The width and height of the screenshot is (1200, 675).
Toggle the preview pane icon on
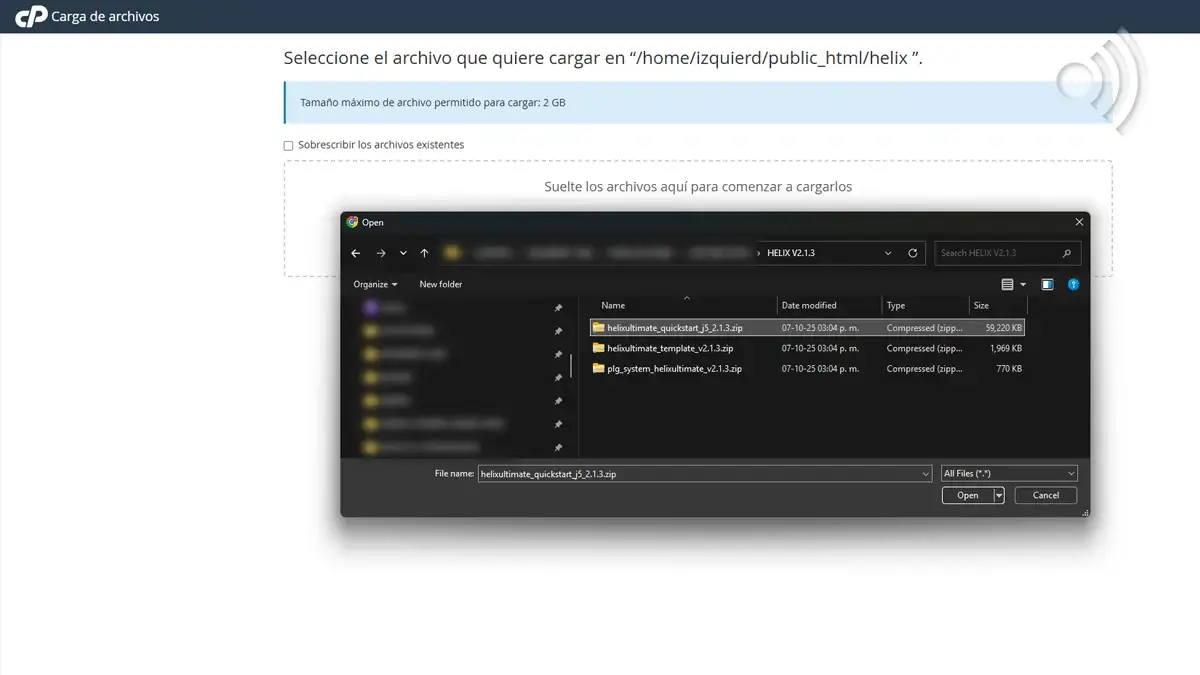tap(1047, 284)
